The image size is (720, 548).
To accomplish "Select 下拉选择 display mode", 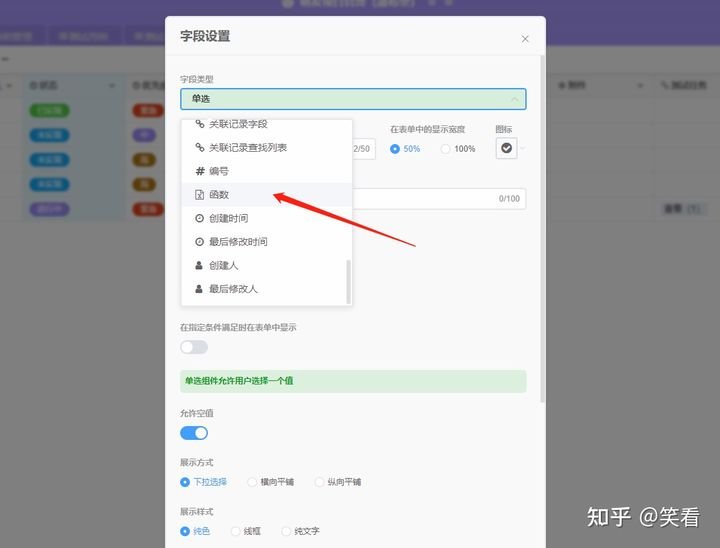I will (x=203, y=482).
